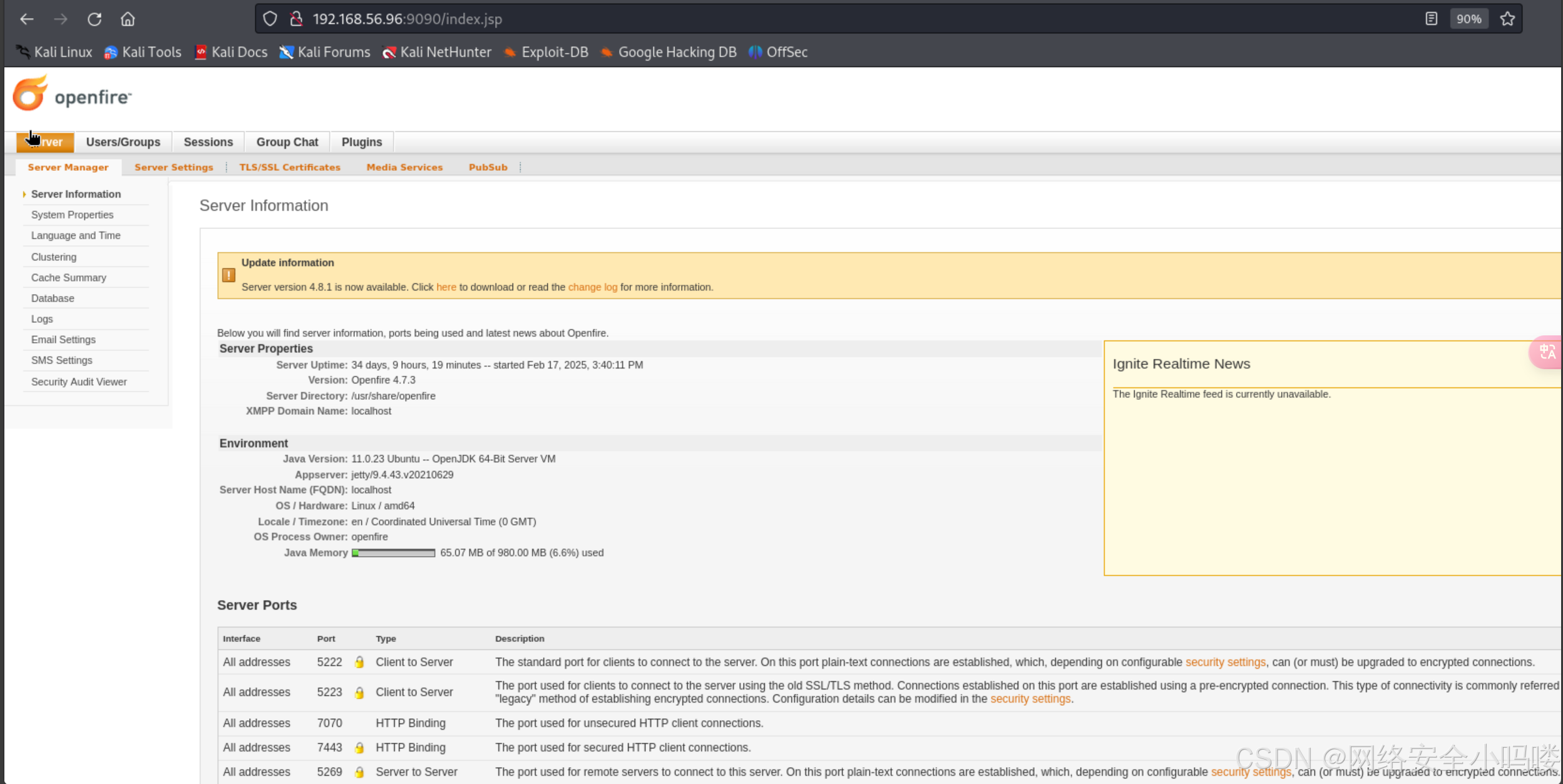Click the browser address bar URL
Viewport: 1563px width, 784px height.
(407, 19)
